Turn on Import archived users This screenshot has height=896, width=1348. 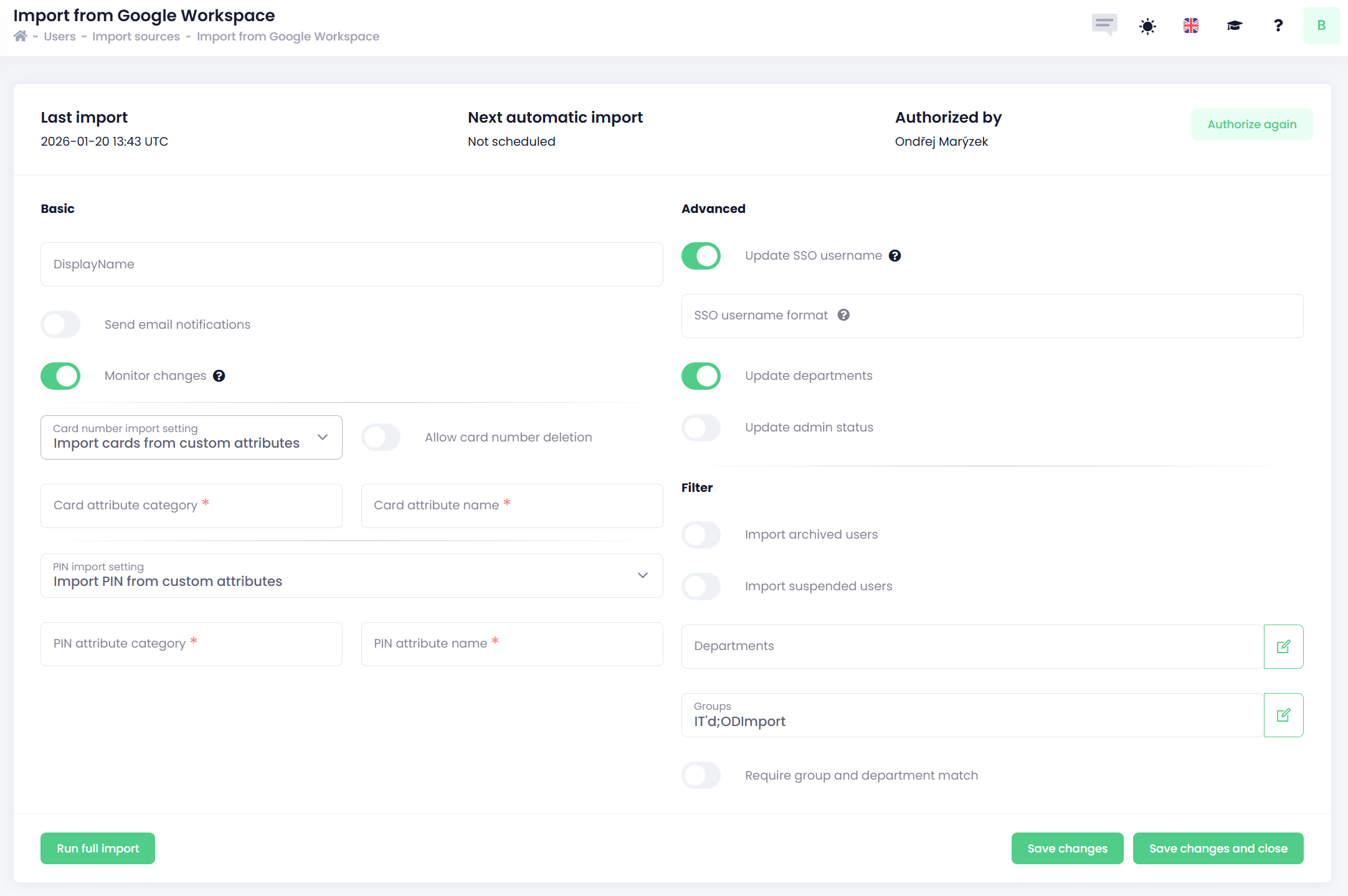pyautogui.click(x=701, y=535)
